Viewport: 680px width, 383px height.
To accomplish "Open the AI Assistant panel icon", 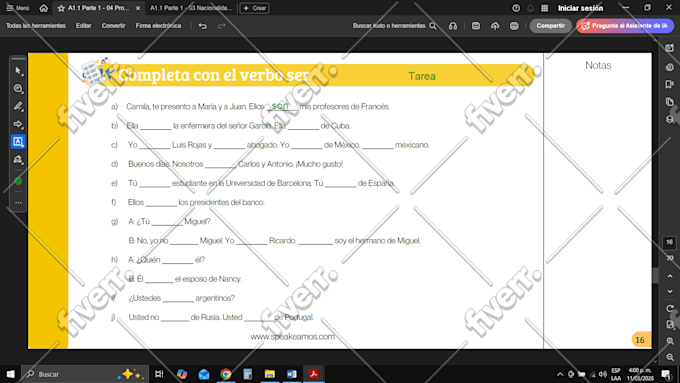I will tap(670, 48).
